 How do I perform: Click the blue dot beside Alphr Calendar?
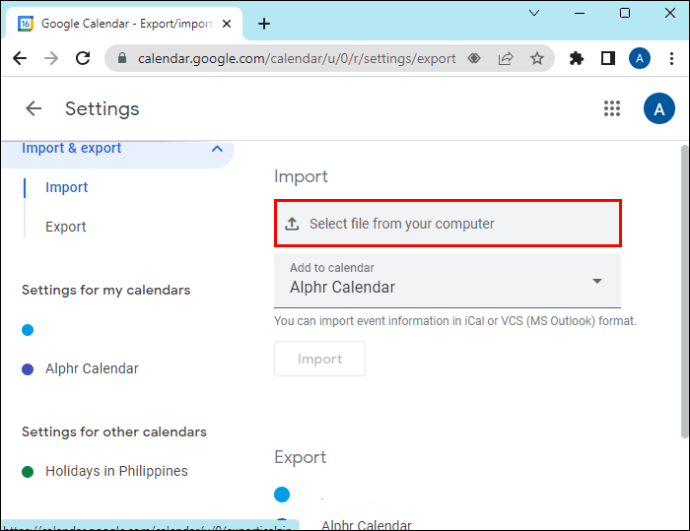28,369
